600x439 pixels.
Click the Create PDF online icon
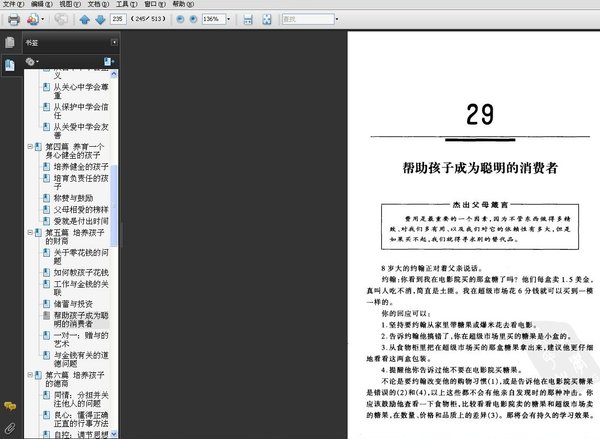click(x=33, y=19)
